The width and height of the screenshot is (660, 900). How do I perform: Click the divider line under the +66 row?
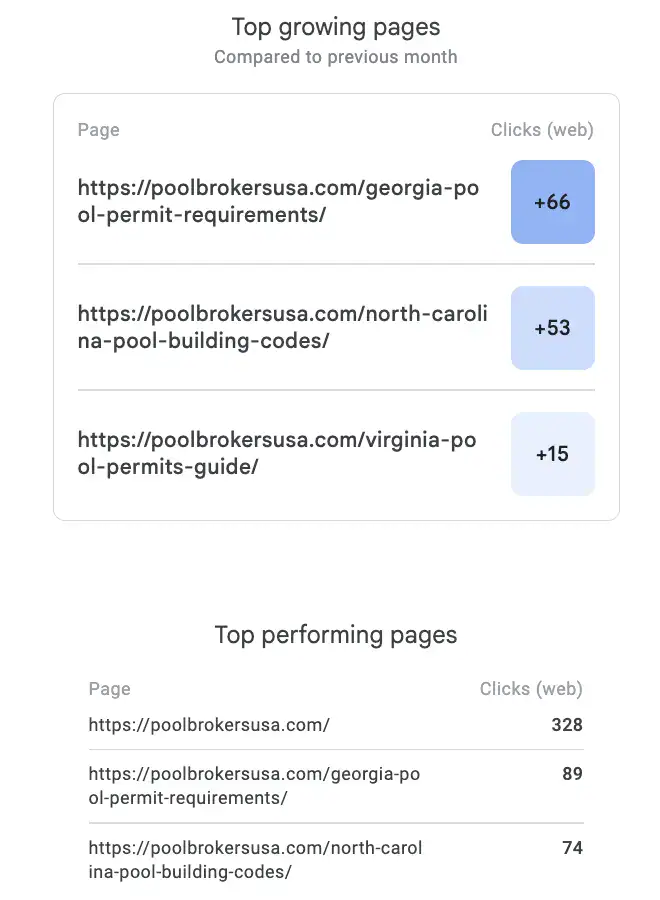[336, 265]
